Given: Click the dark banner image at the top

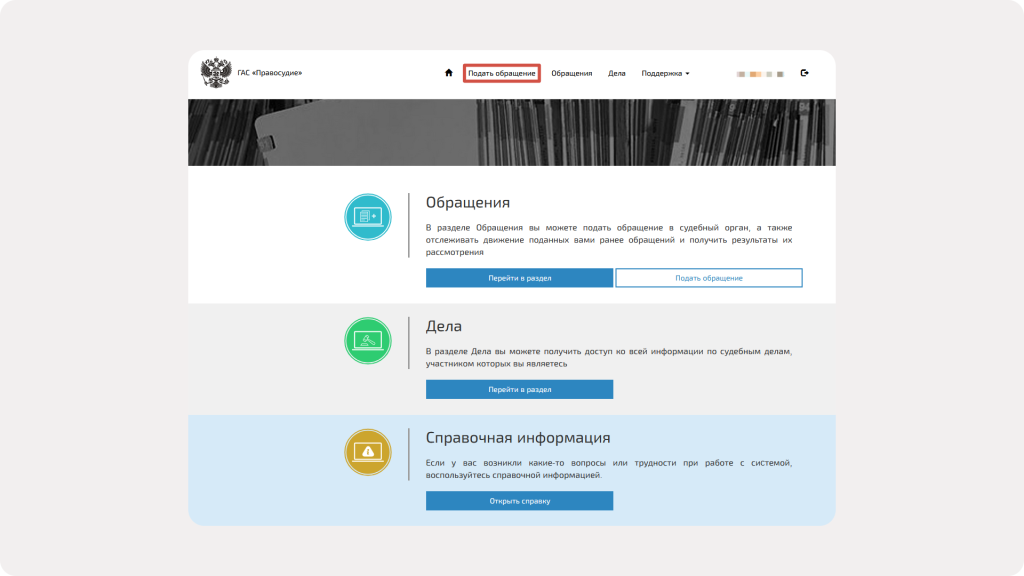Looking at the screenshot, I should coord(512,130).
